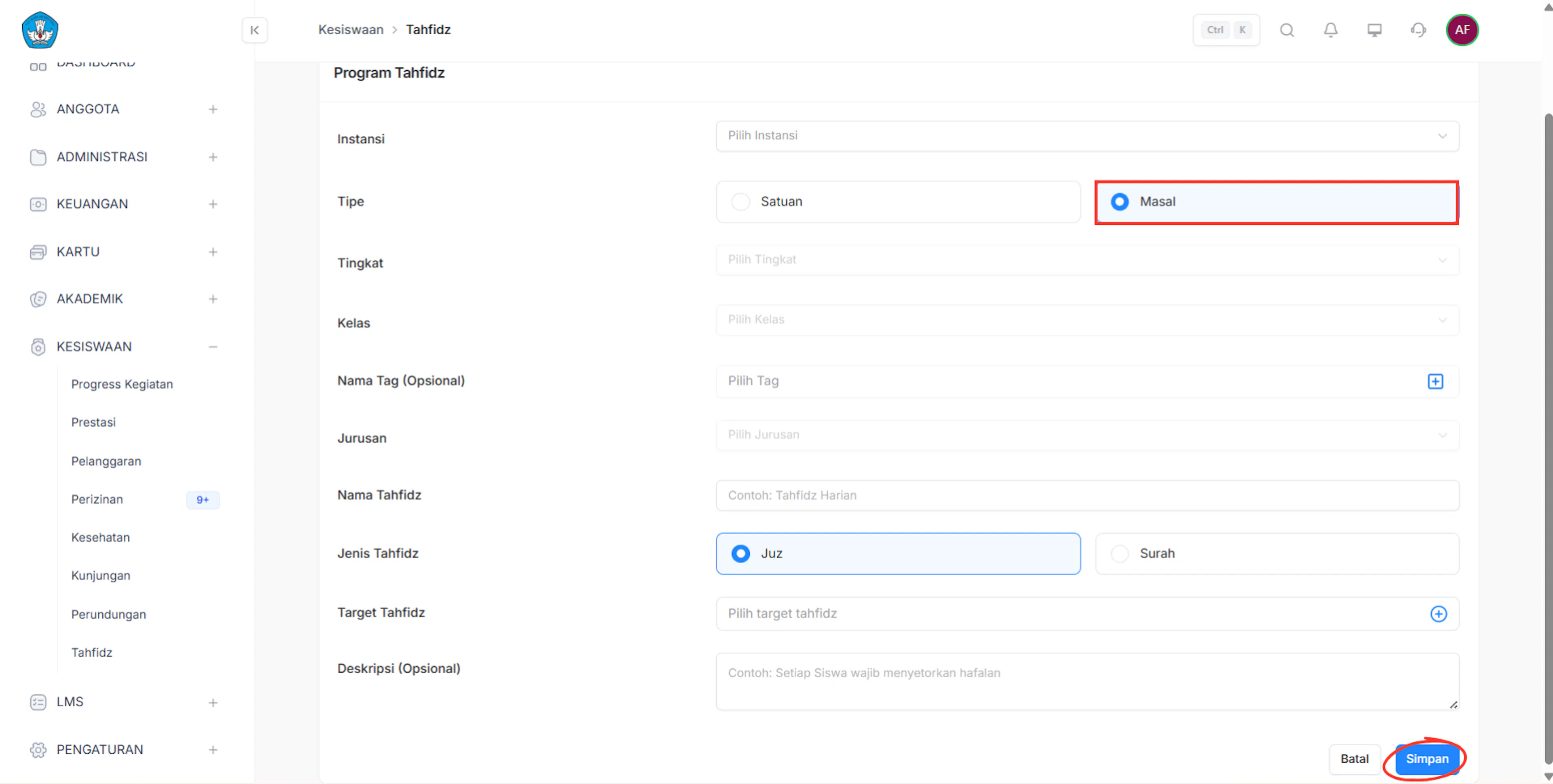Click the monitor display icon
Image resolution: width=1553 pixels, height=784 pixels.
pos(1374,30)
